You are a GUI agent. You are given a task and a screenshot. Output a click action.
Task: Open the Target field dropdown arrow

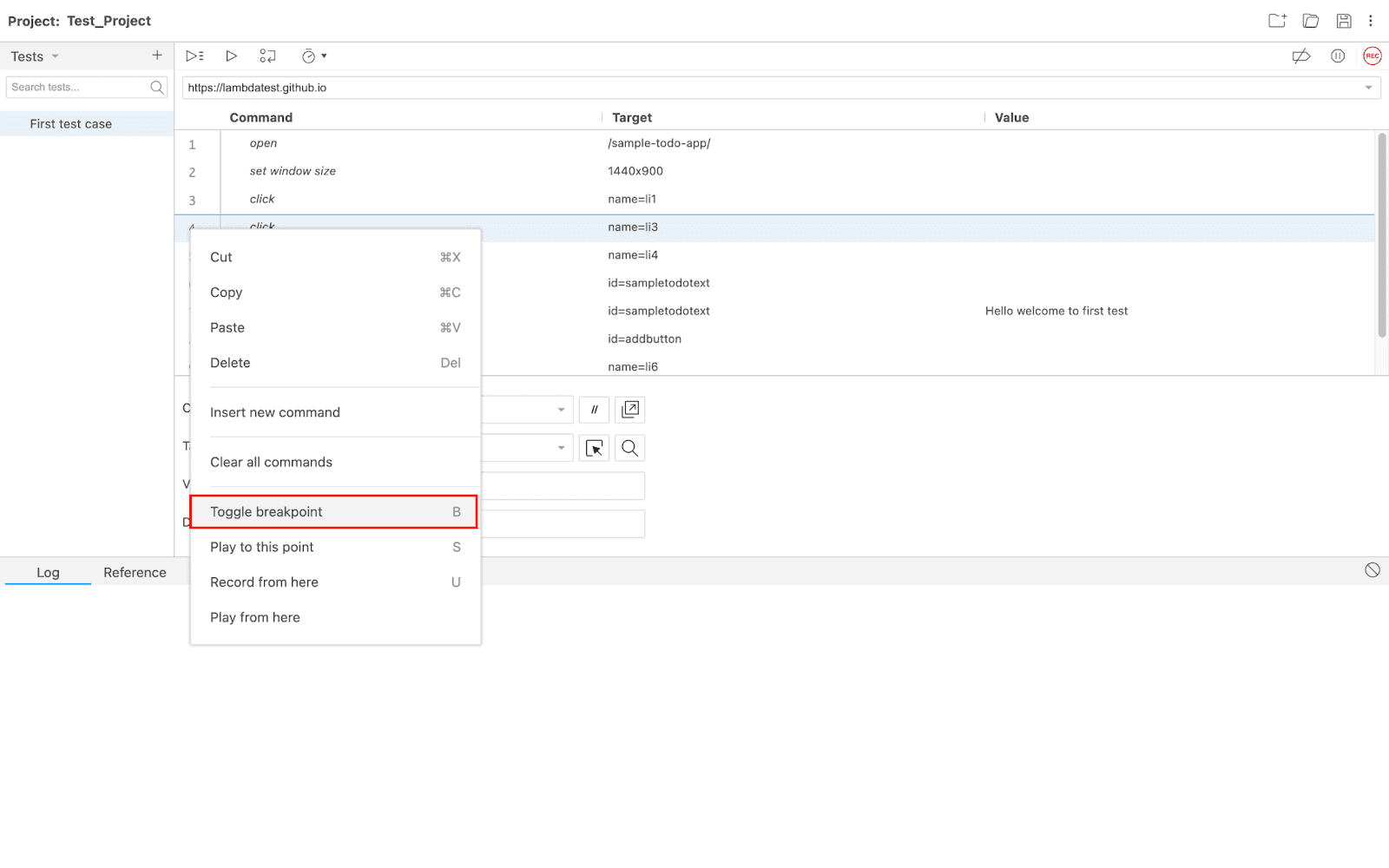[561, 448]
